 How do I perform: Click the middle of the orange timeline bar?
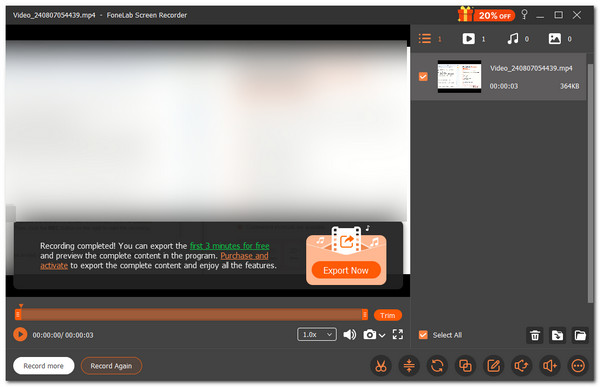pyautogui.click(x=191, y=315)
